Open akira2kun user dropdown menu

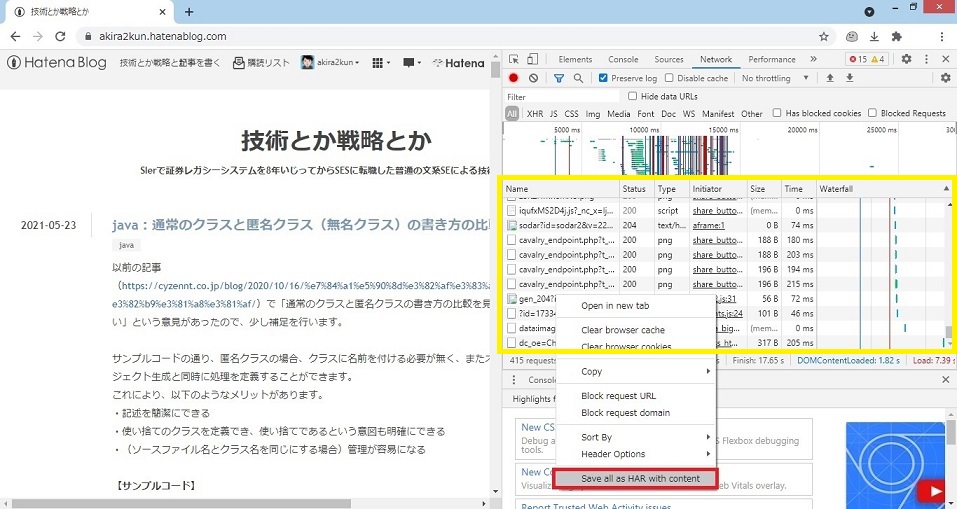pos(330,62)
